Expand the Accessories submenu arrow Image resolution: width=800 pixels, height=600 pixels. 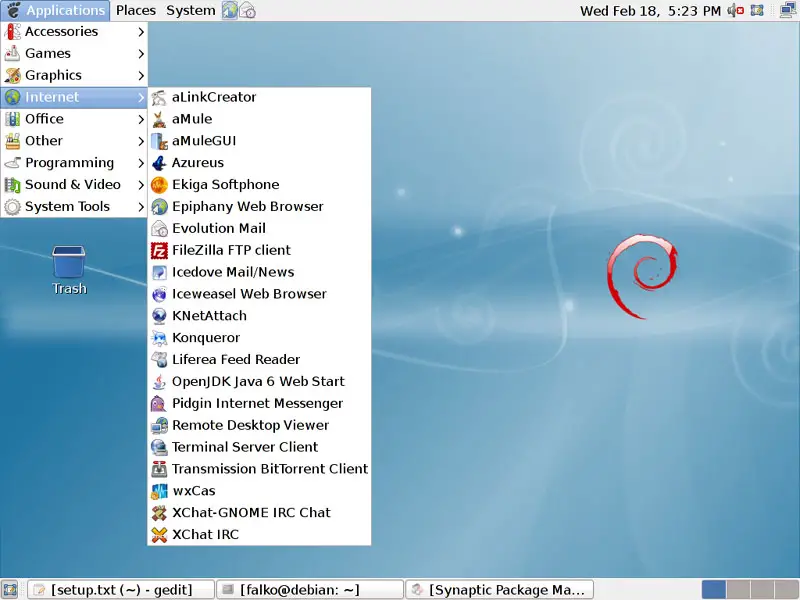(x=141, y=32)
